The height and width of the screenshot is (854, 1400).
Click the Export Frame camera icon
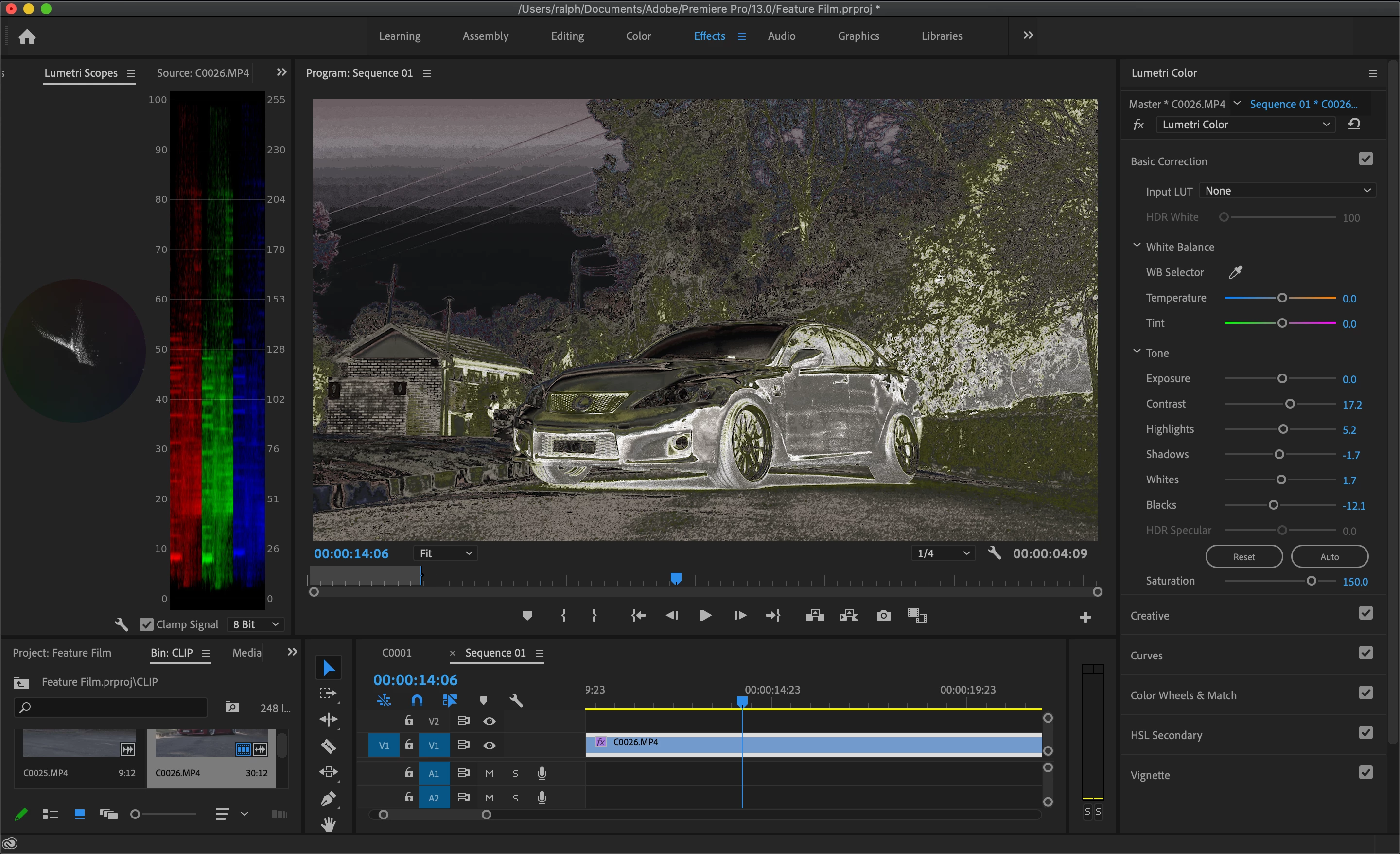coord(883,615)
